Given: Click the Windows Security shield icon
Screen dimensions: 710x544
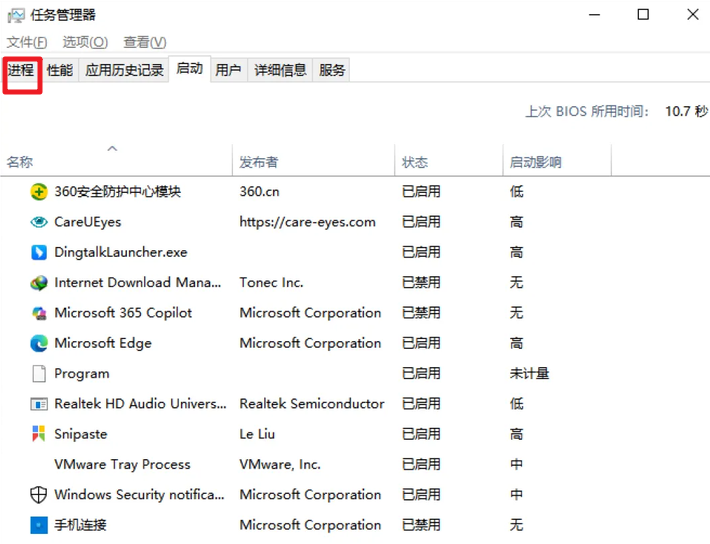Looking at the screenshot, I should pos(38,495).
